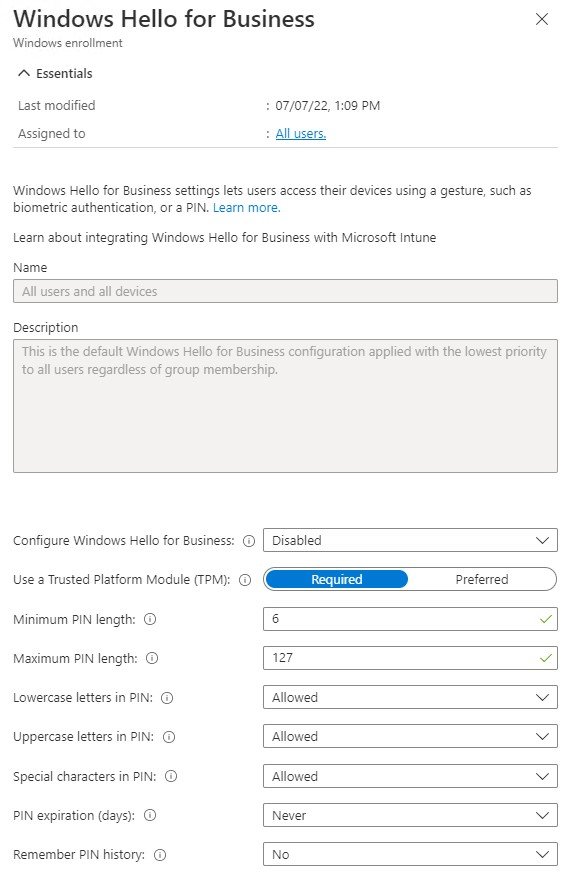Set TPM option to Preferred
This screenshot has height=875, width=579.
coord(482,579)
